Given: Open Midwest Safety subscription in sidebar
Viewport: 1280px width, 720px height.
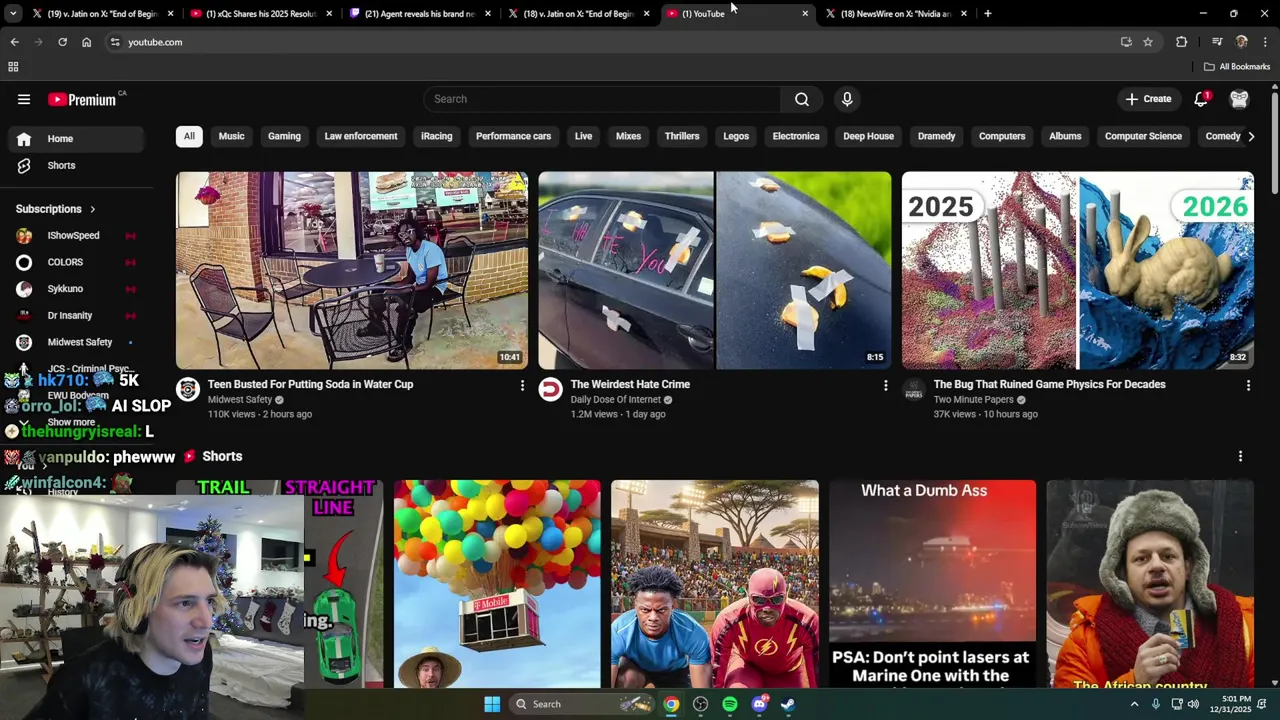Looking at the screenshot, I should [76, 342].
